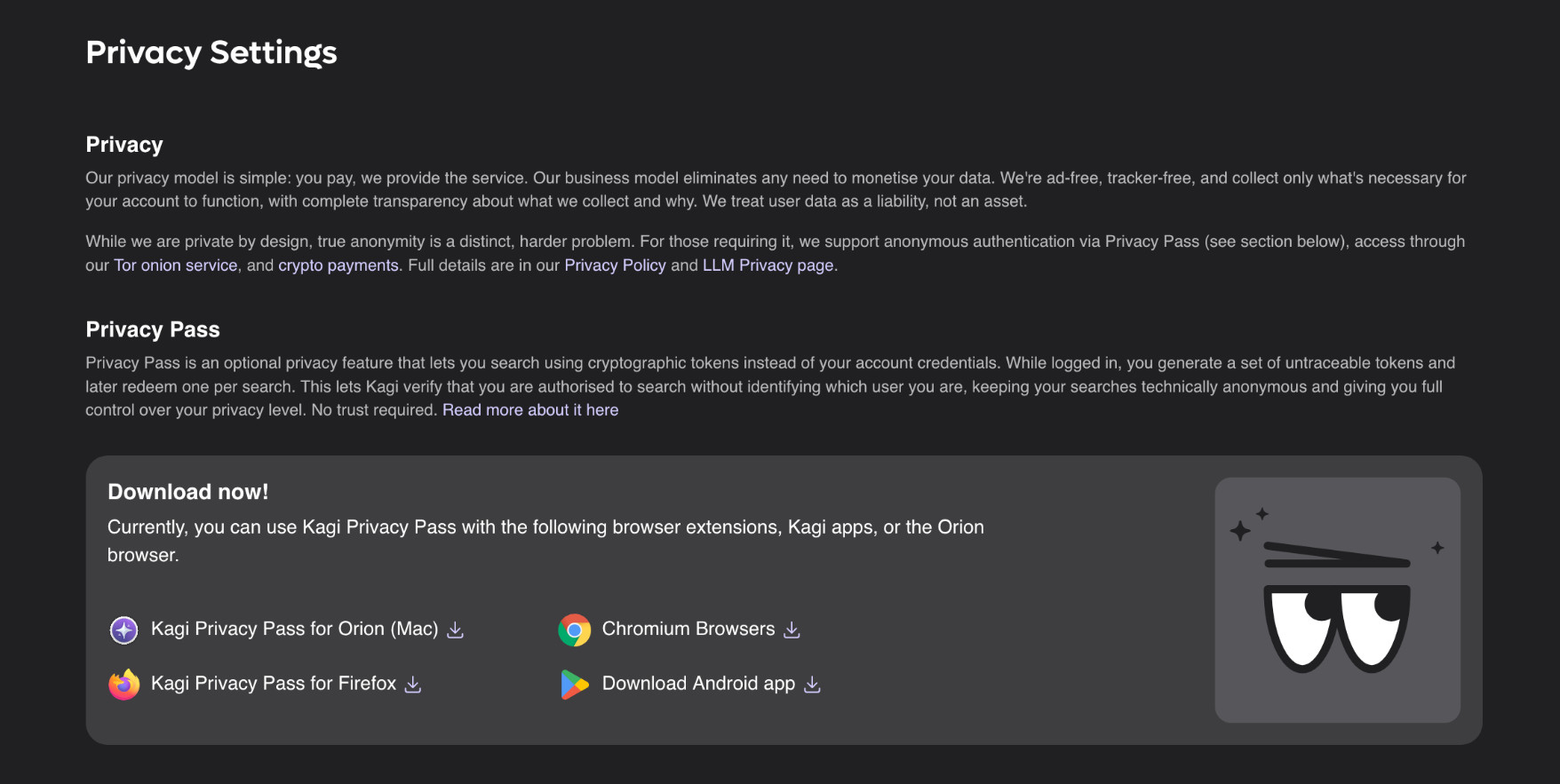Image resolution: width=1560 pixels, height=784 pixels.
Task: Click the Privacy Settings page title
Action: (211, 53)
